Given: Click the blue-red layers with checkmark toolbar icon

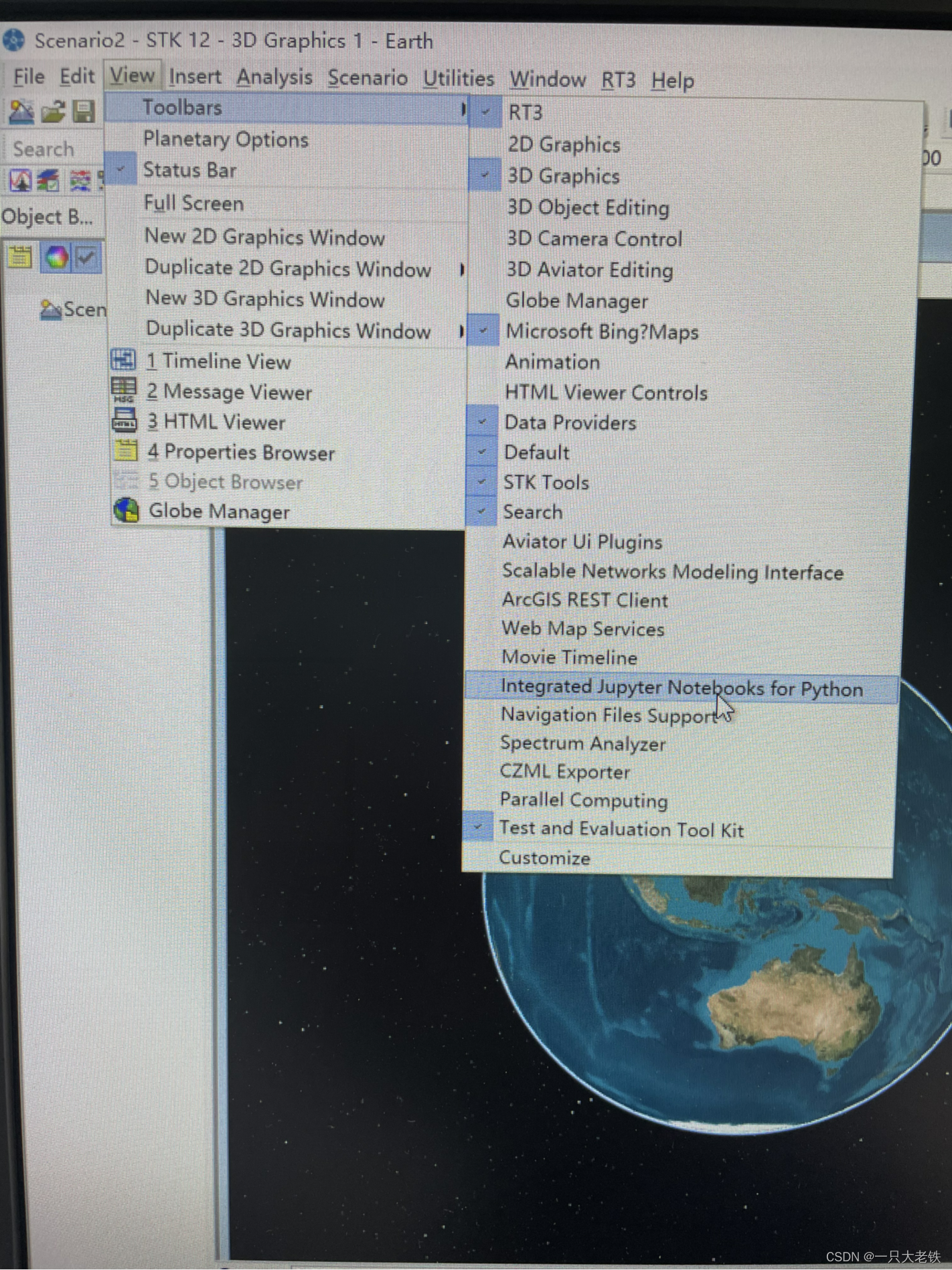Looking at the screenshot, I should coord(48,180).
